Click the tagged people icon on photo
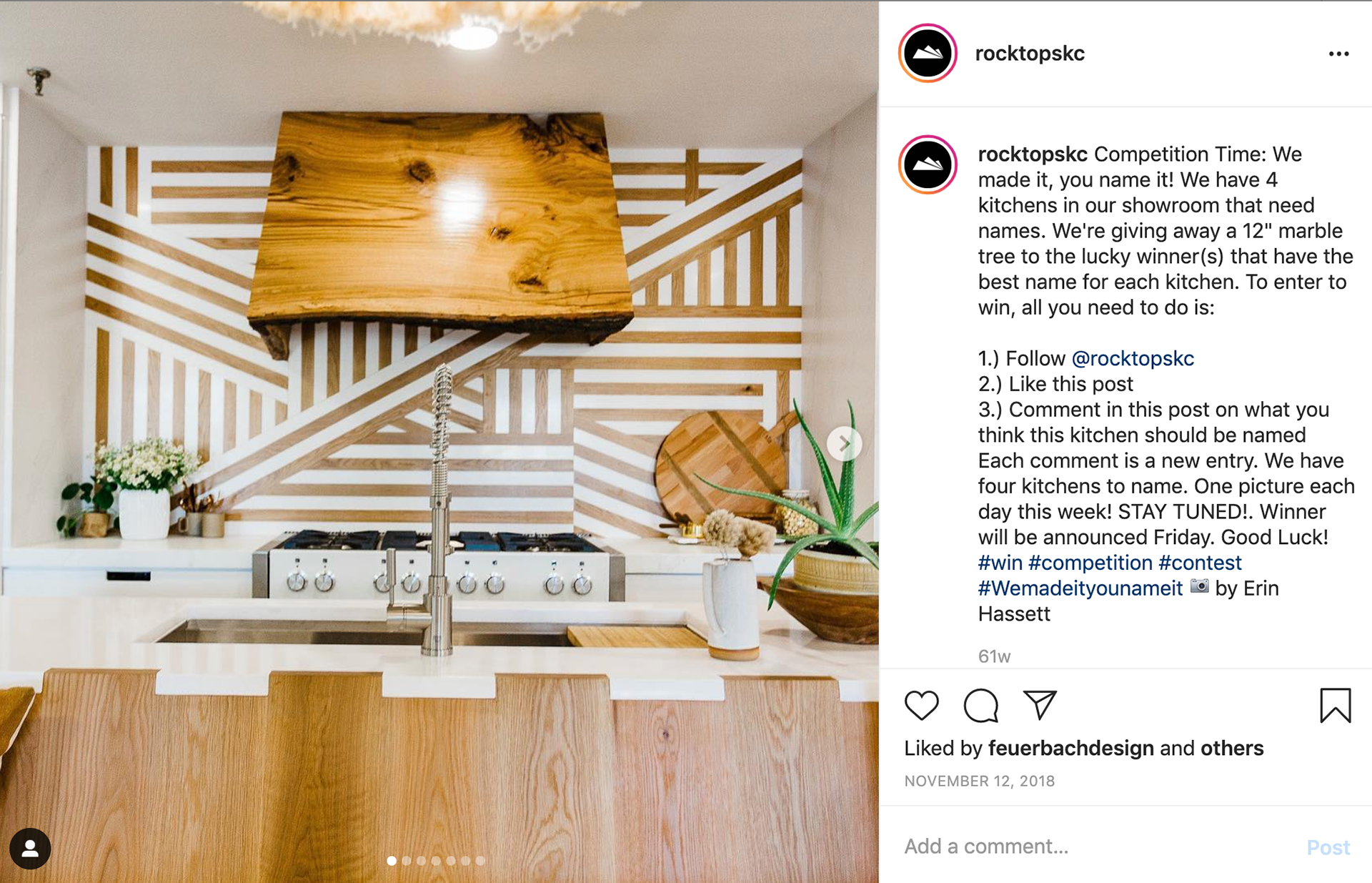 (x=30, y=848)
